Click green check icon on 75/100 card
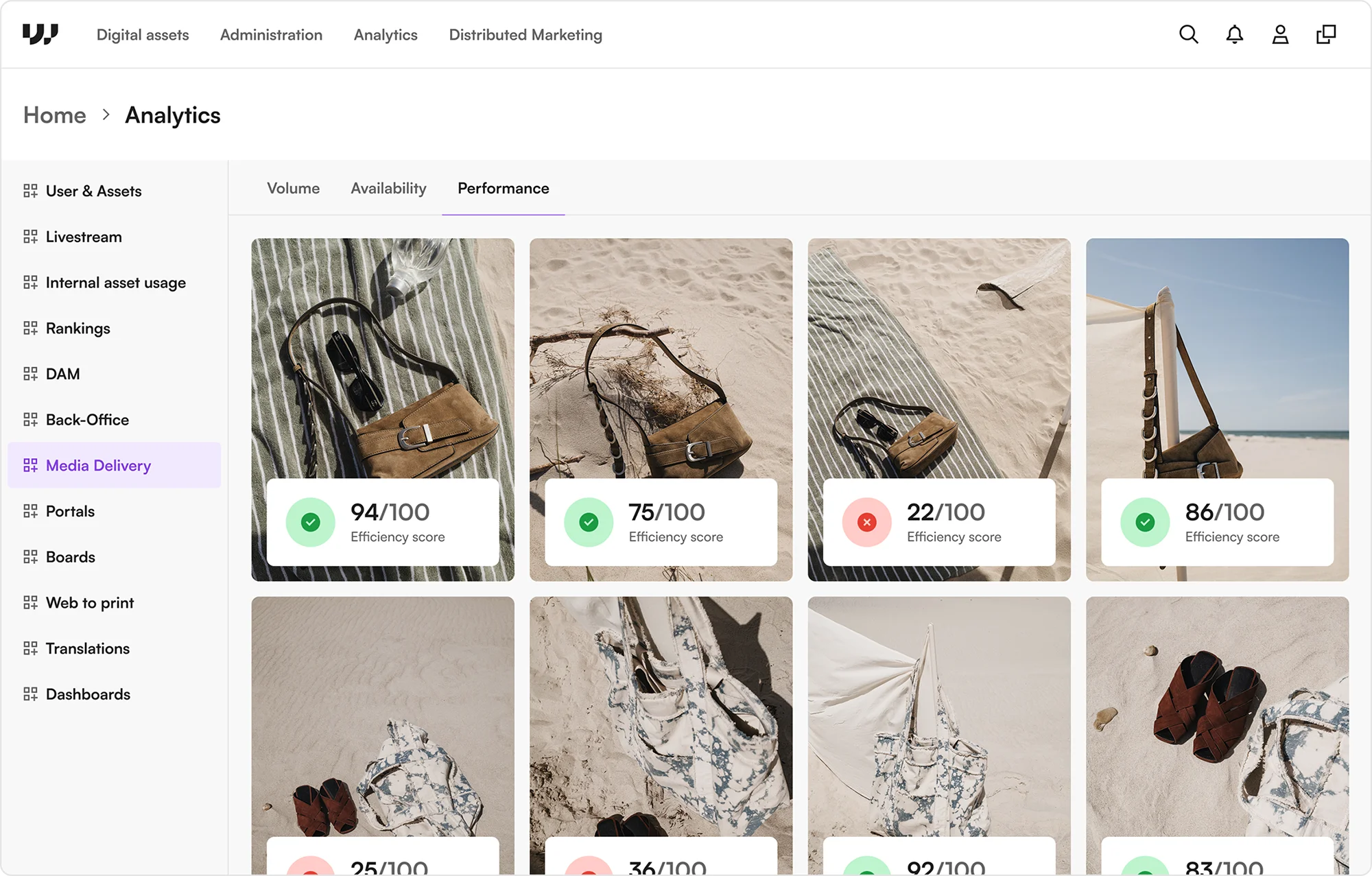Viewport: 1372px width, 876px height. point(589,522)
